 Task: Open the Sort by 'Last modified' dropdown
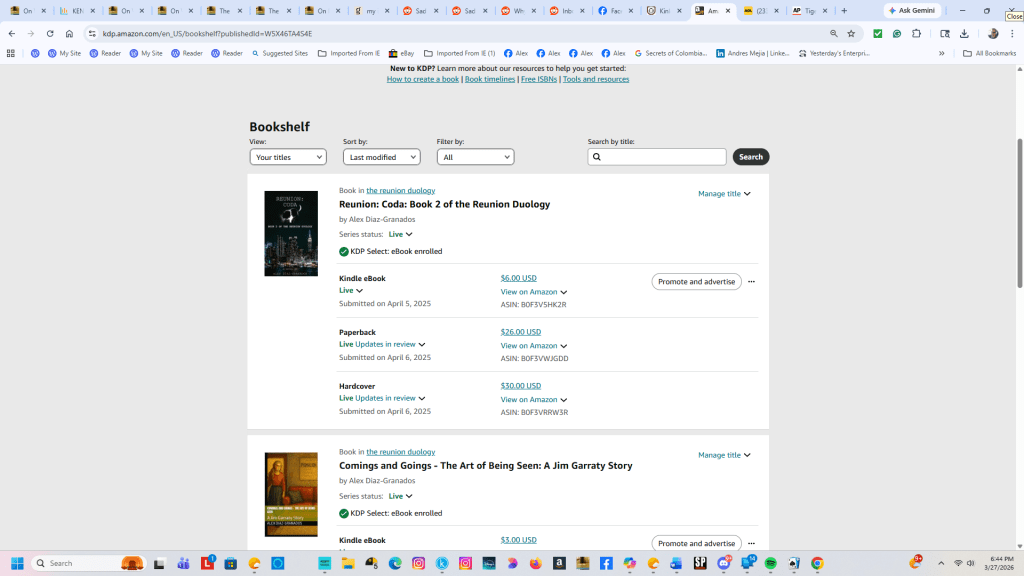[x=381, y=157]
